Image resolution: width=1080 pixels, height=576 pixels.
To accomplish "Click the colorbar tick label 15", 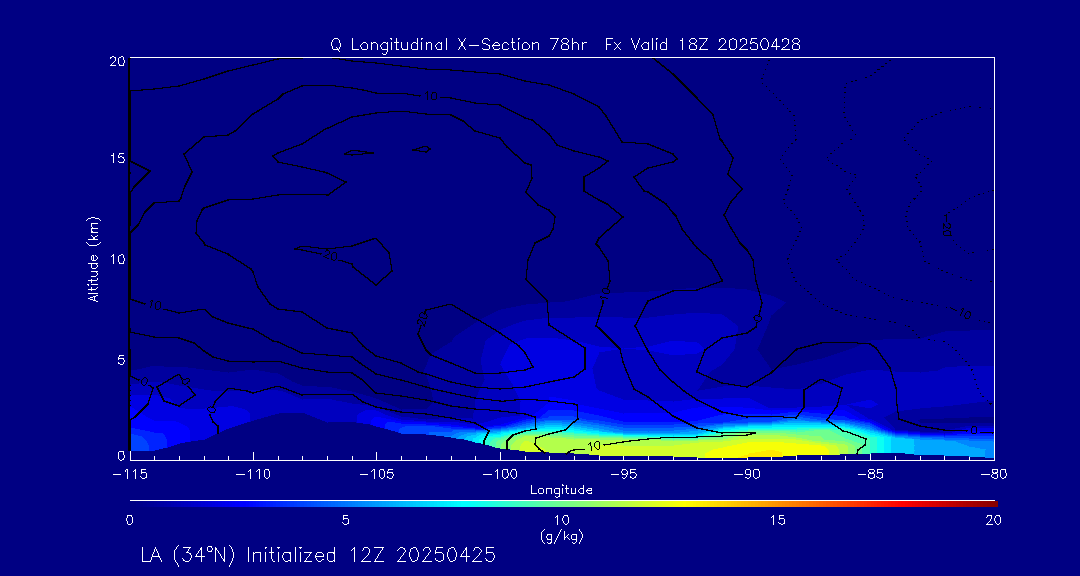I will 778,521.
